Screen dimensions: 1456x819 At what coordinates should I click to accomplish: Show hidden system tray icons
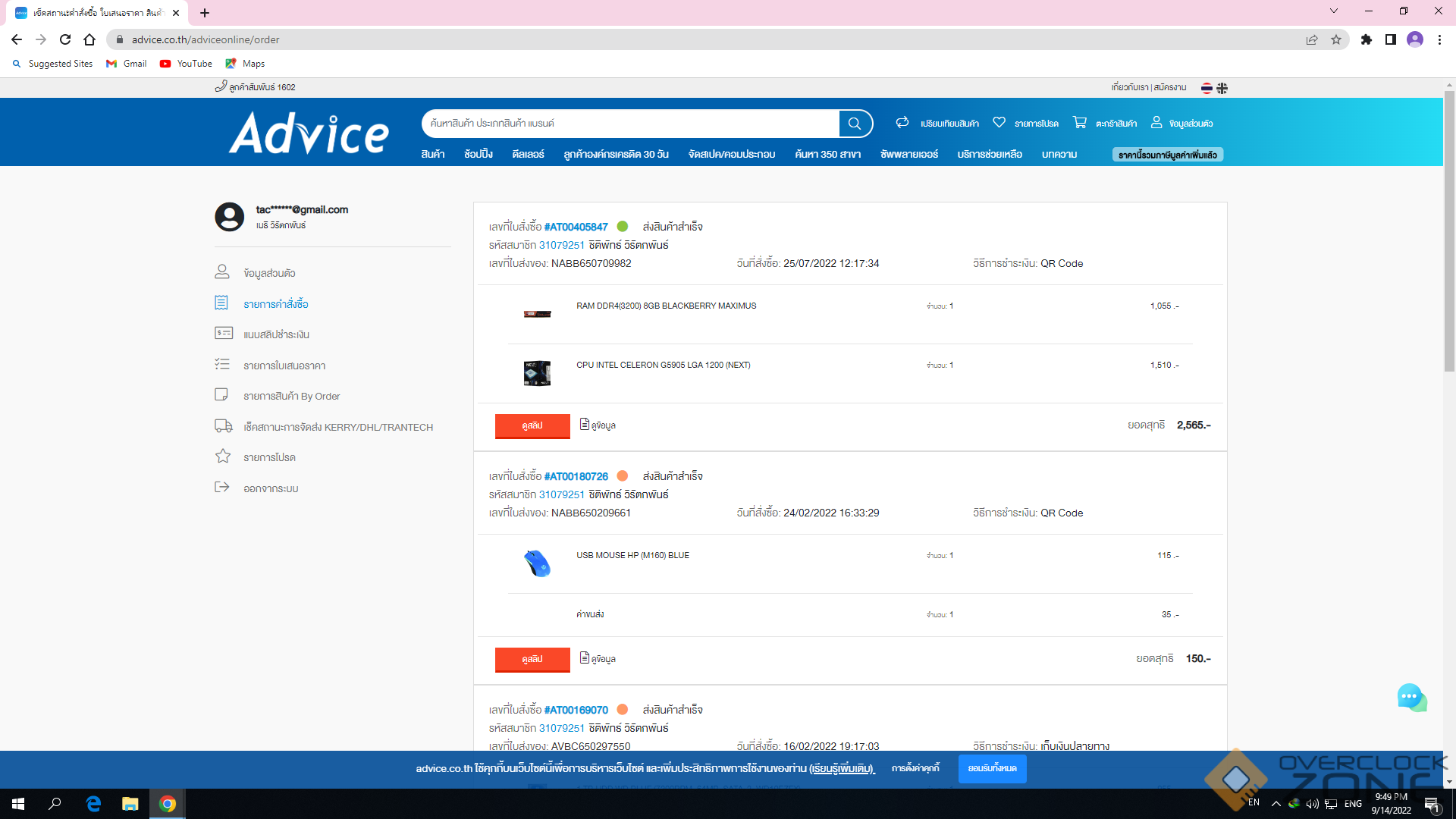point(1276,803)
